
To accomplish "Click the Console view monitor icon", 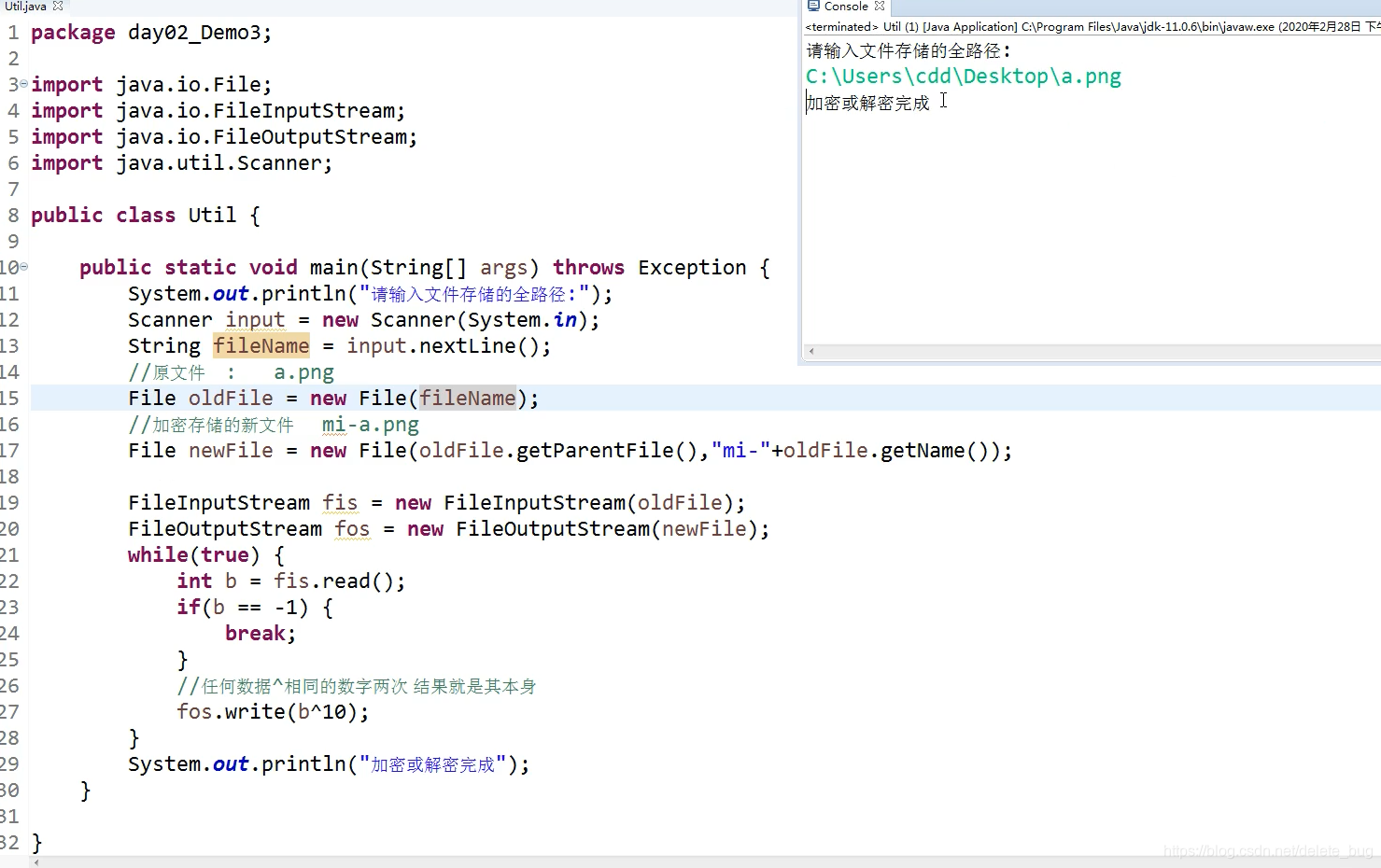I will click(x=813, y=6).
